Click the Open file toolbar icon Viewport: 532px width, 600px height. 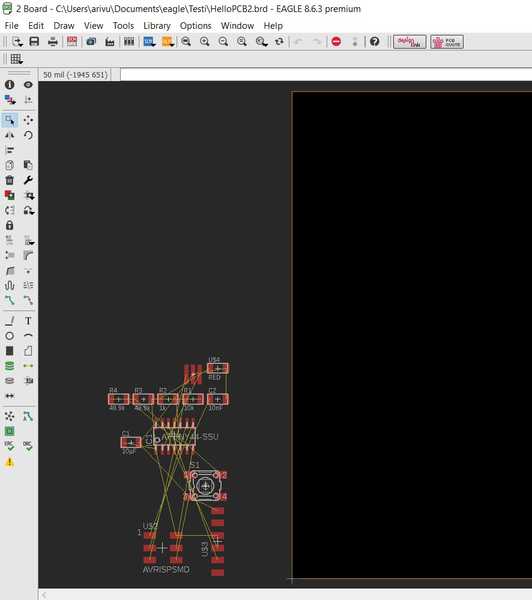(17, 41)
